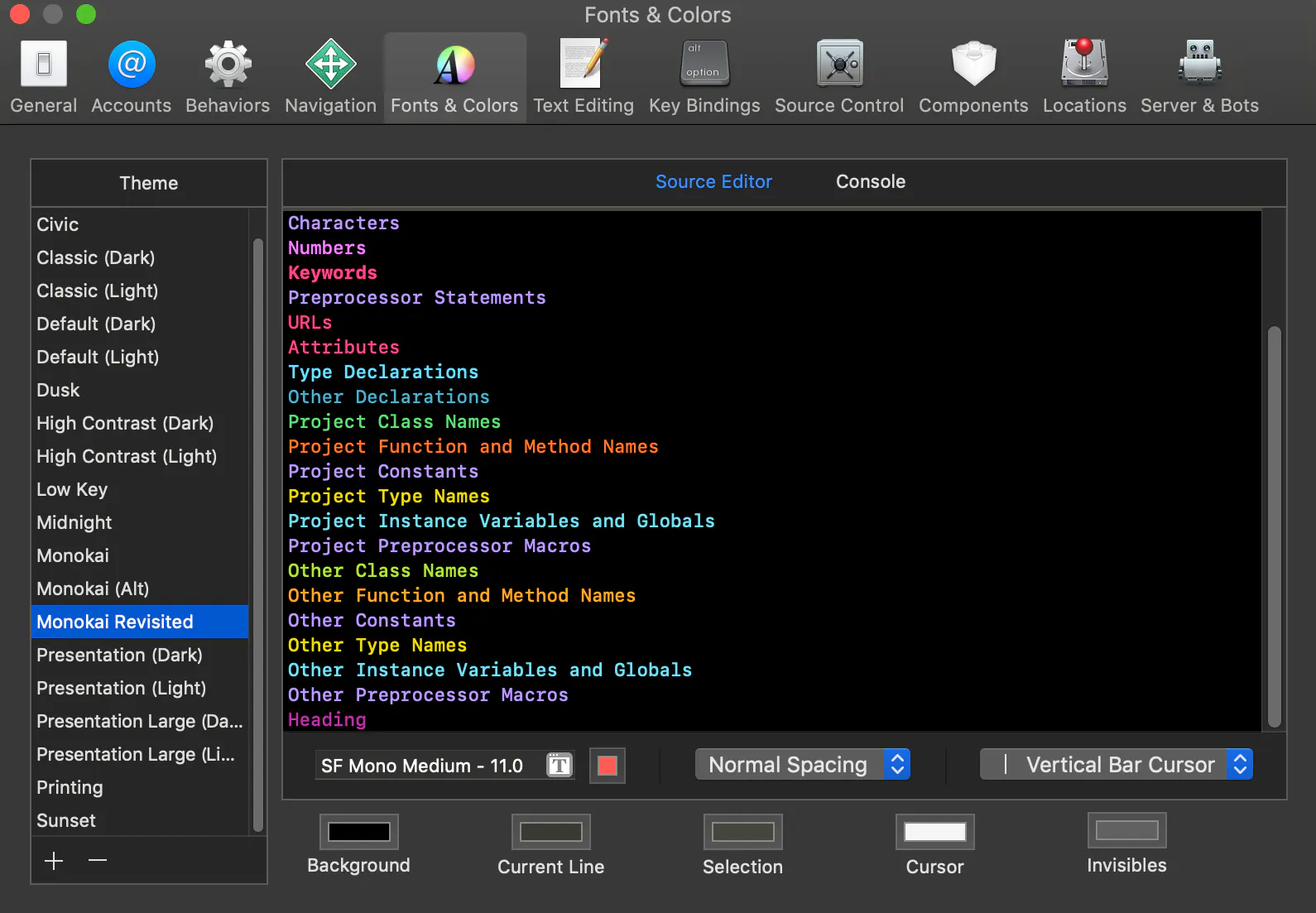Select the Presentation (Dark) theme
The width and height of the screenshot is (1316, 913).
140,655
